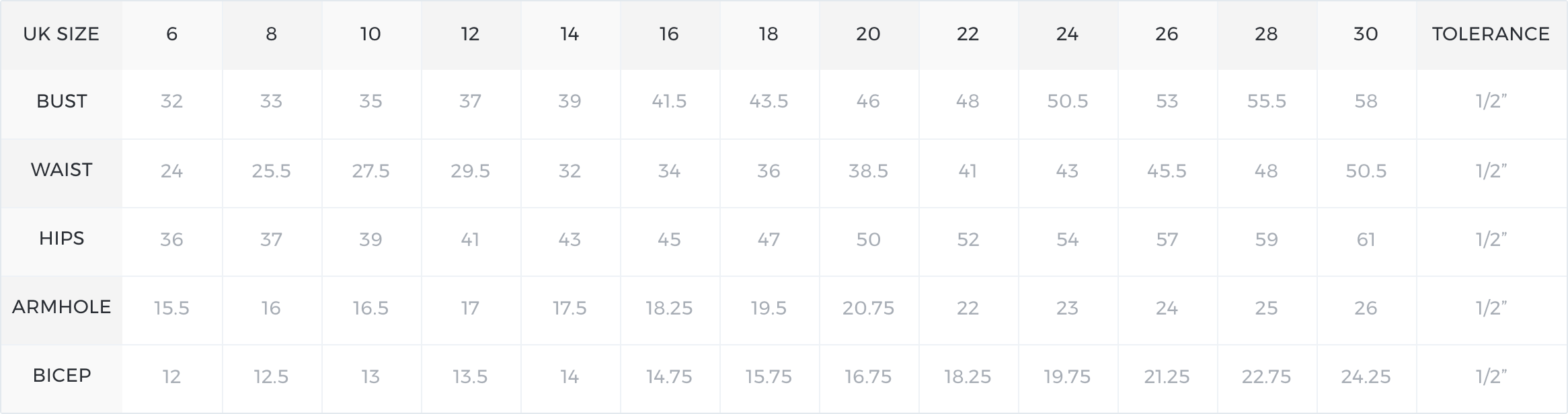Click the TOLERANCE column header
This screenshot has width=1568, height=414.
coord(1491,34)
